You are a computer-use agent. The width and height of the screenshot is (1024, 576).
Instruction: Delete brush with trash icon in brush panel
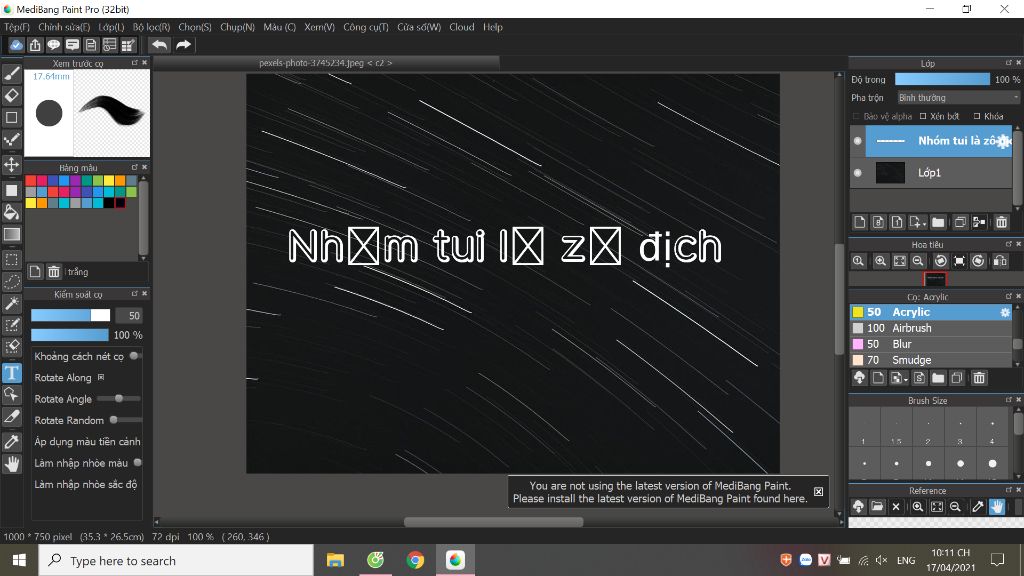coord(978,378)
